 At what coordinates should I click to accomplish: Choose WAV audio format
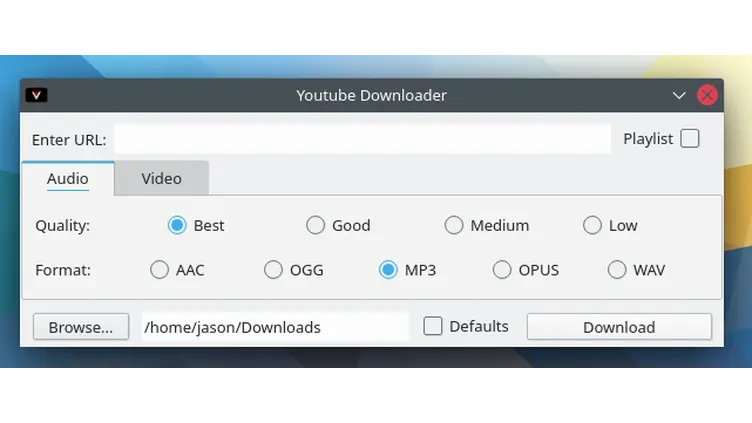point(617,270)
